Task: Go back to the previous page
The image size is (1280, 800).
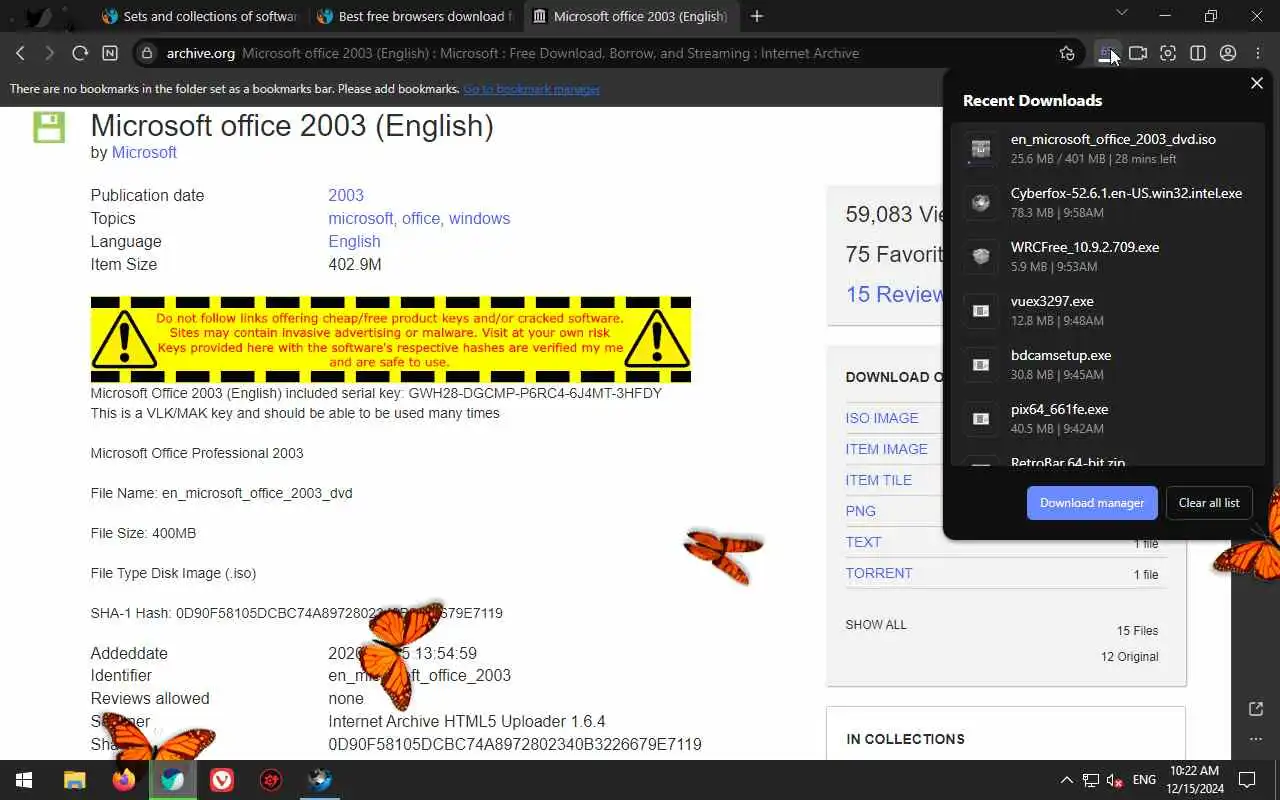Action: click(x=20, y=53)
